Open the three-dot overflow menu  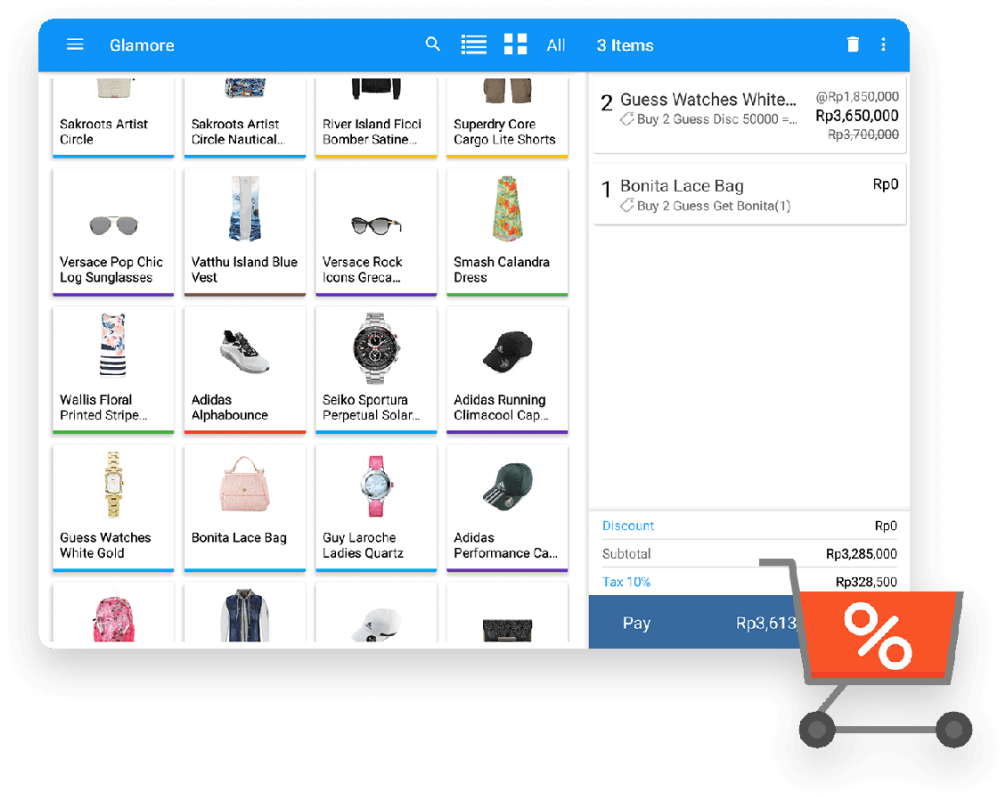coord(883,44)
